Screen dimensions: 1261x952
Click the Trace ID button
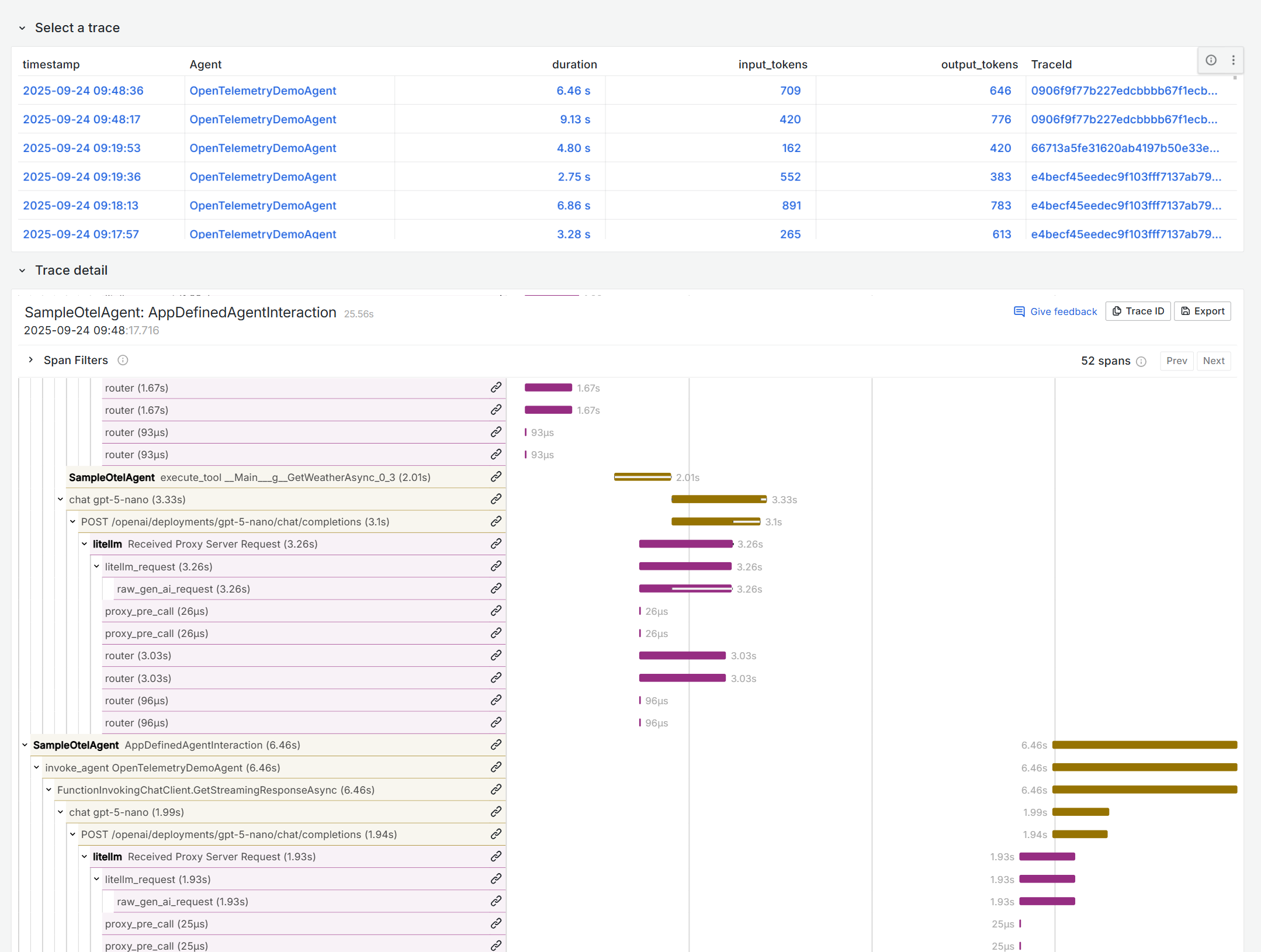pyautogui.click(x=1138, y=311)
